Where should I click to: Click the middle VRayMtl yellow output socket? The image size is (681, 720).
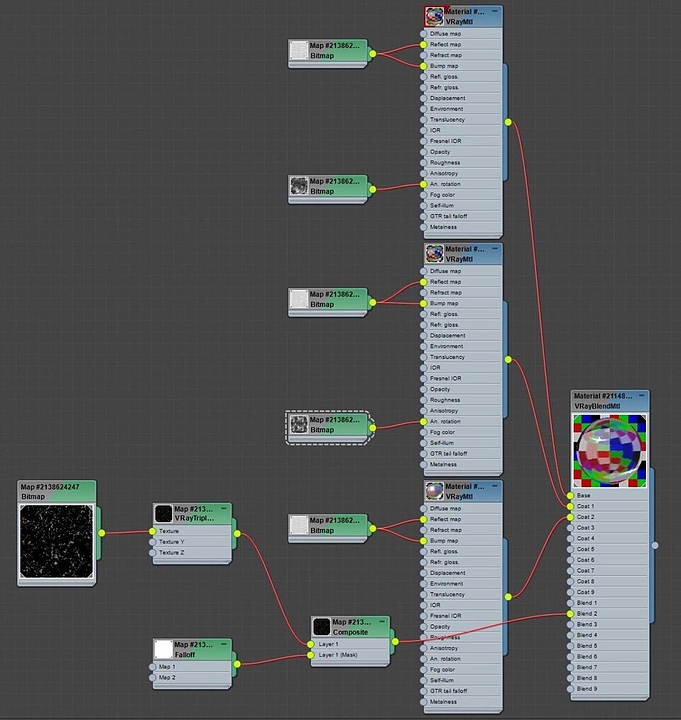pyautogui.click(x=508, y=360)
